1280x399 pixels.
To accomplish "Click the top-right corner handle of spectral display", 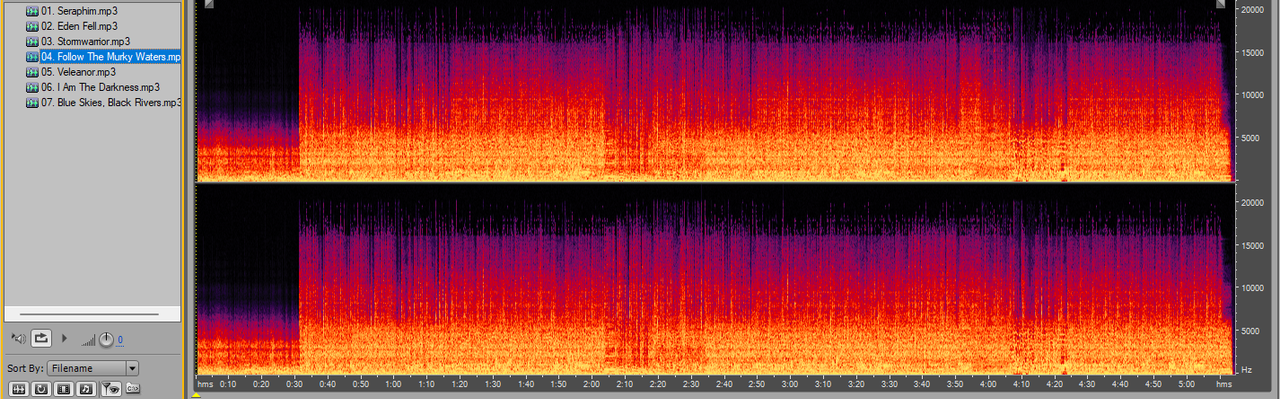I will [1221, 4].
